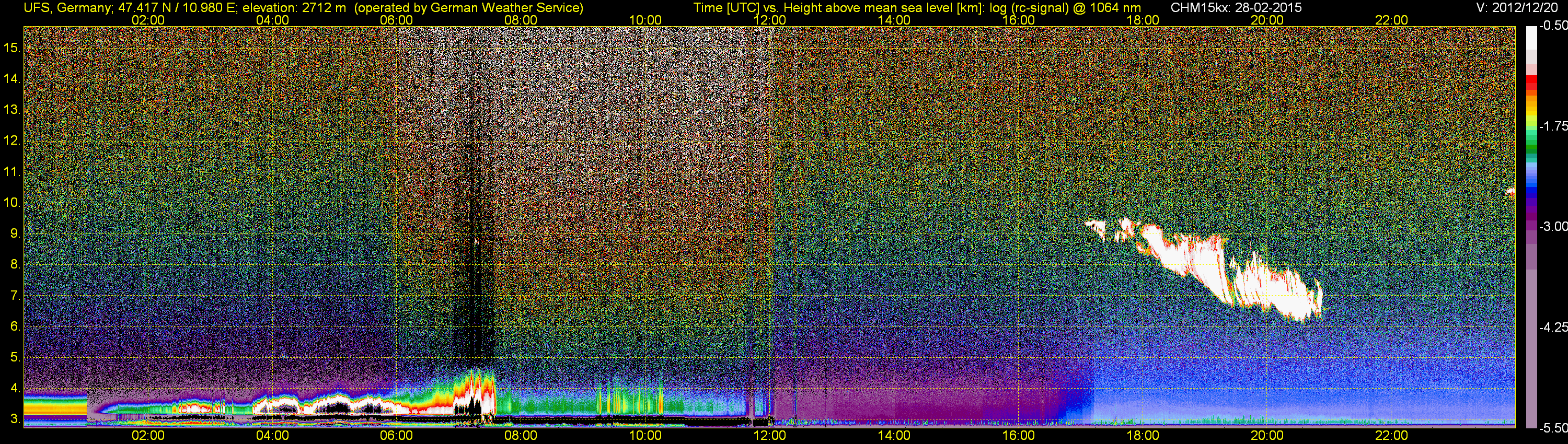
Task: Click the 14:00 tick label on the upper time axis
Action: (x=894, y=20)
